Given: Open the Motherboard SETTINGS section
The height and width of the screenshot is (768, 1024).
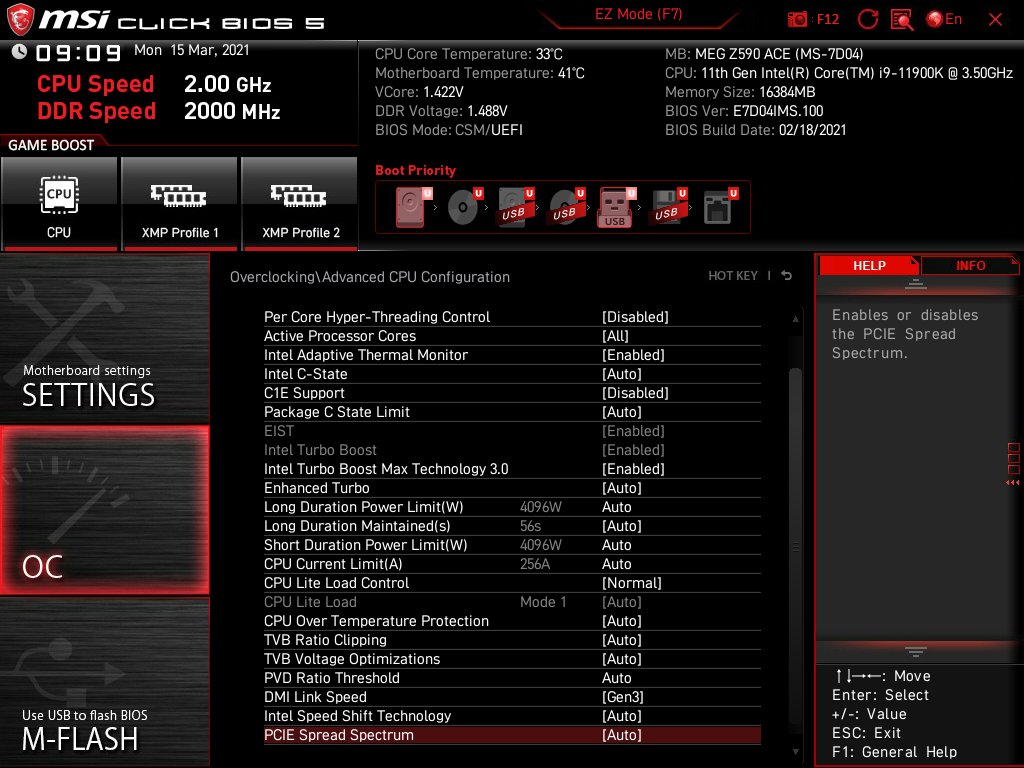Looking at the screenshot, I should tap(104, 338).
